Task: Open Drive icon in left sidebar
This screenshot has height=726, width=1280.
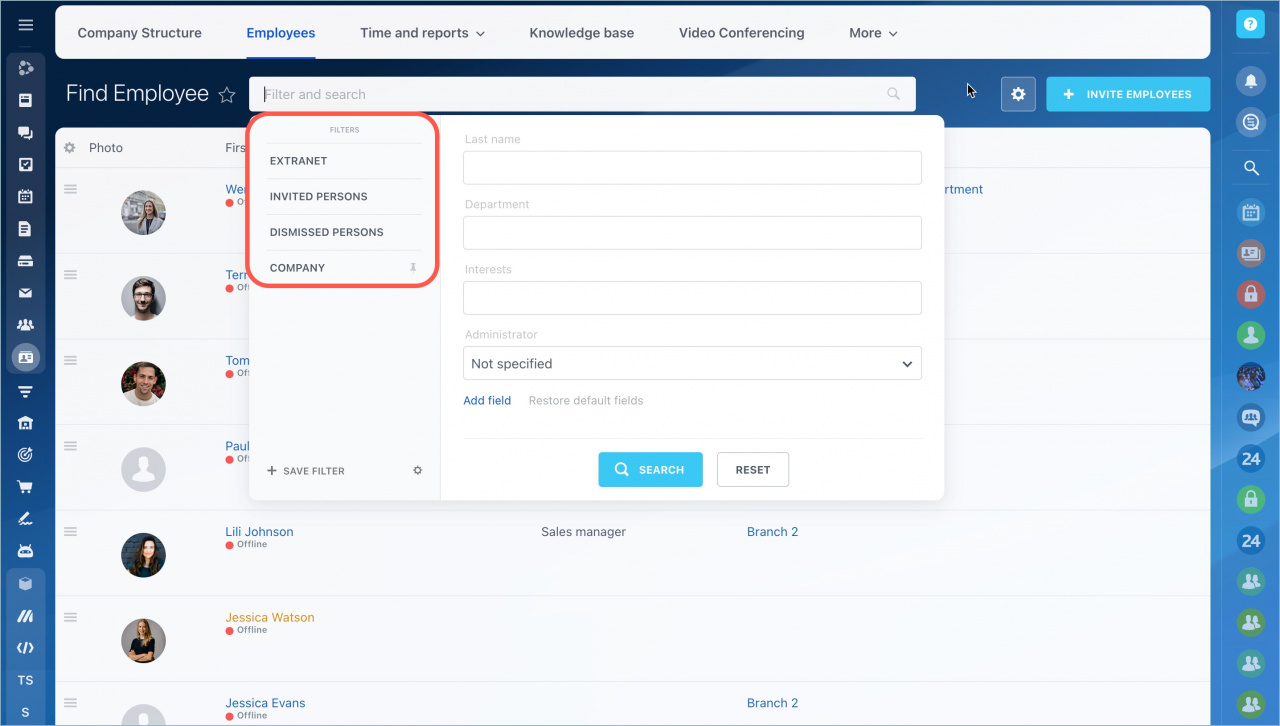Action: click(x=25, y=261)
